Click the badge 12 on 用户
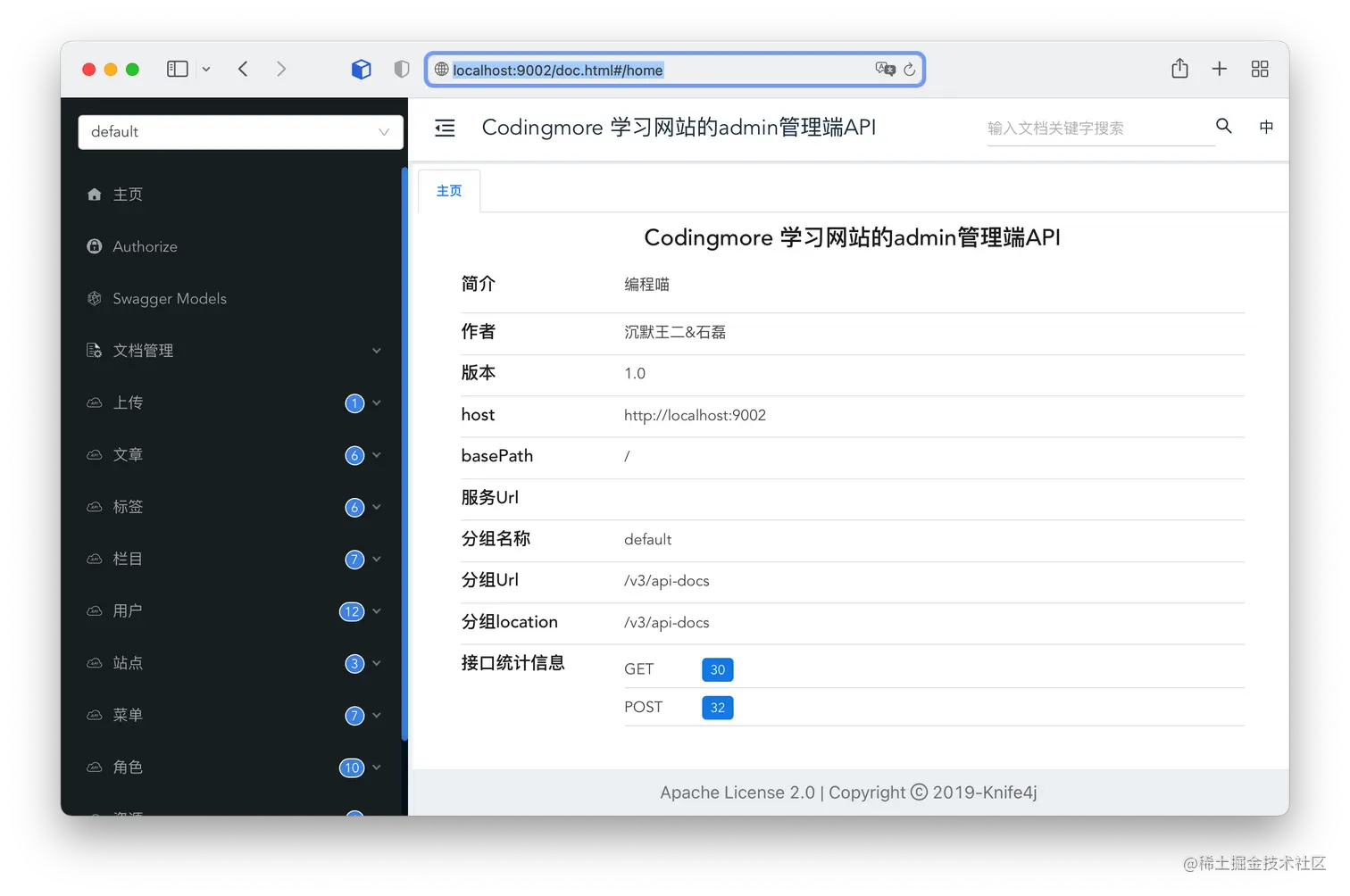This screenshot has width=1350, height=896. click(x=352, y=611)
